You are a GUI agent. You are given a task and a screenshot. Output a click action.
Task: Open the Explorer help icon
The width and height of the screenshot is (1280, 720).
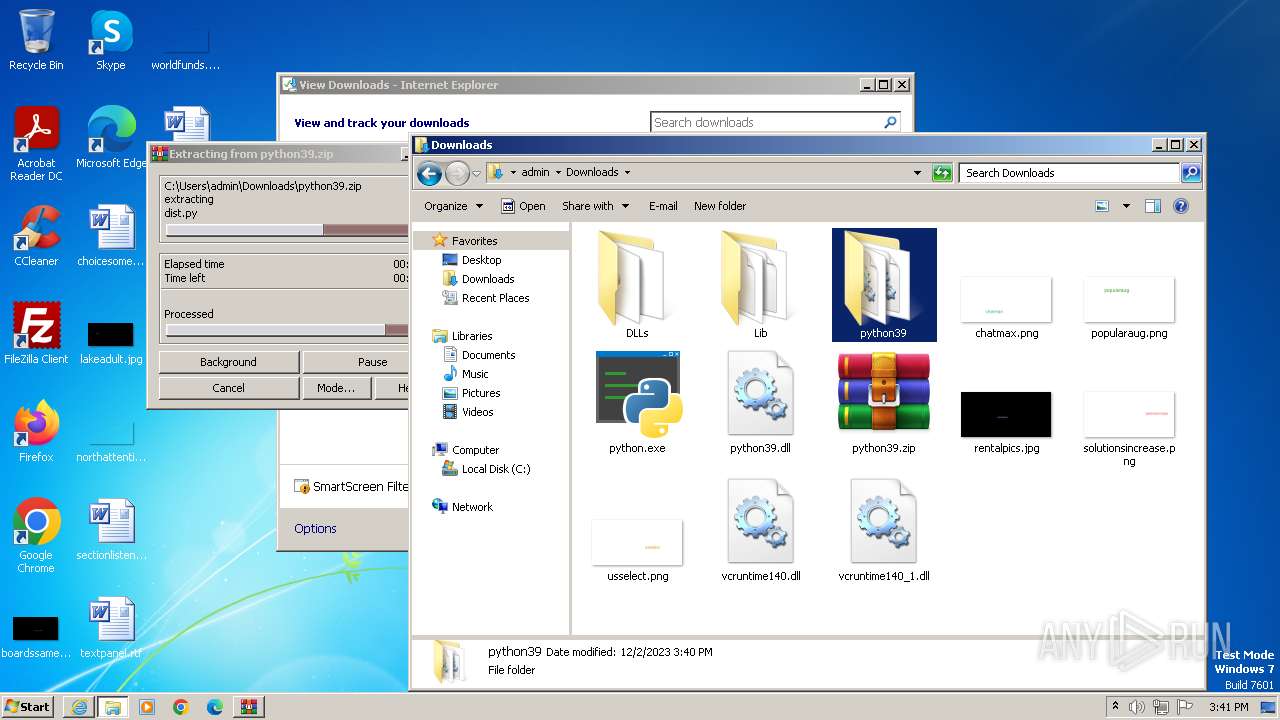point(1180,206)
